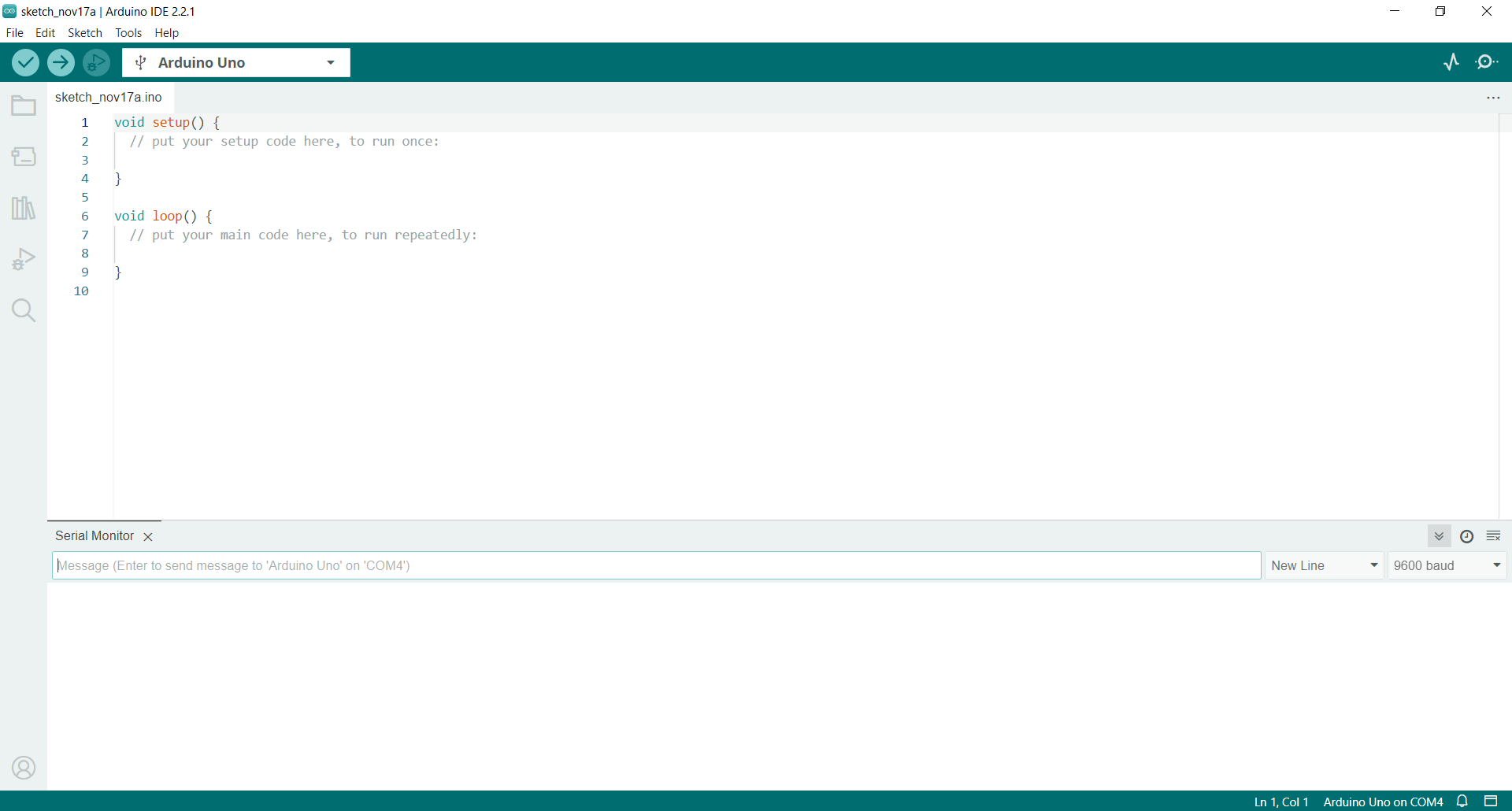Click line number 10 in the gutter
Screen dimensions: 1512x811
(x=81, y=291)
